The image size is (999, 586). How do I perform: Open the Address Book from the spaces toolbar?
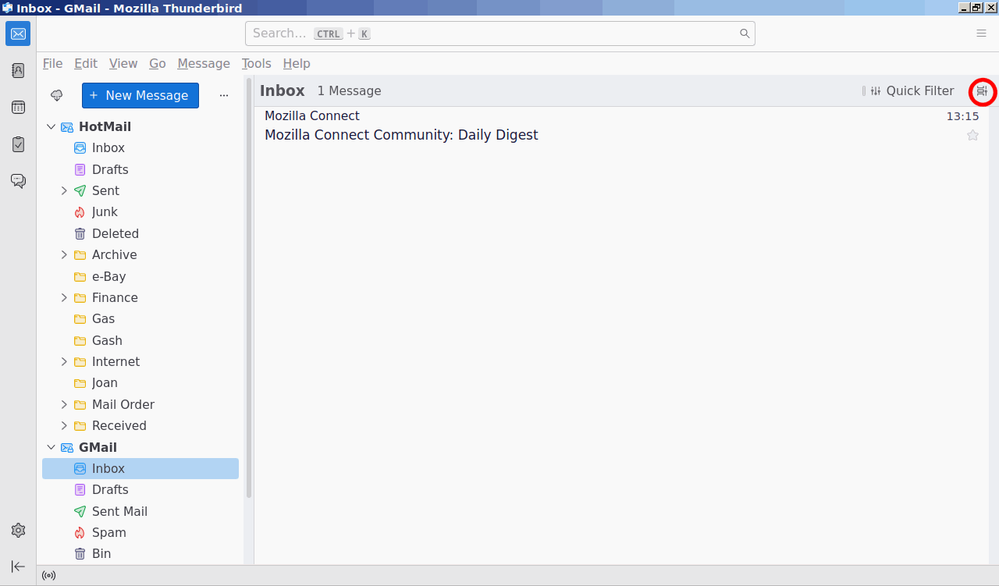(18, 71)
